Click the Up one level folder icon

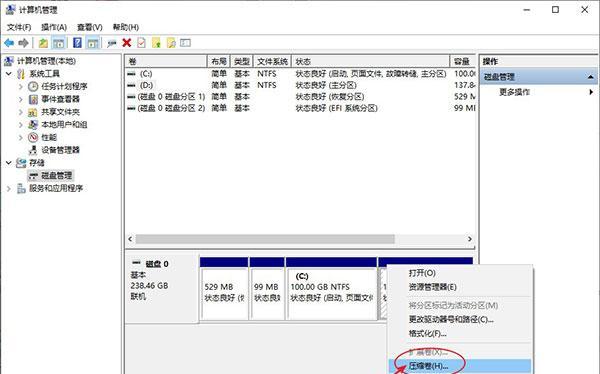click(43, 43)
